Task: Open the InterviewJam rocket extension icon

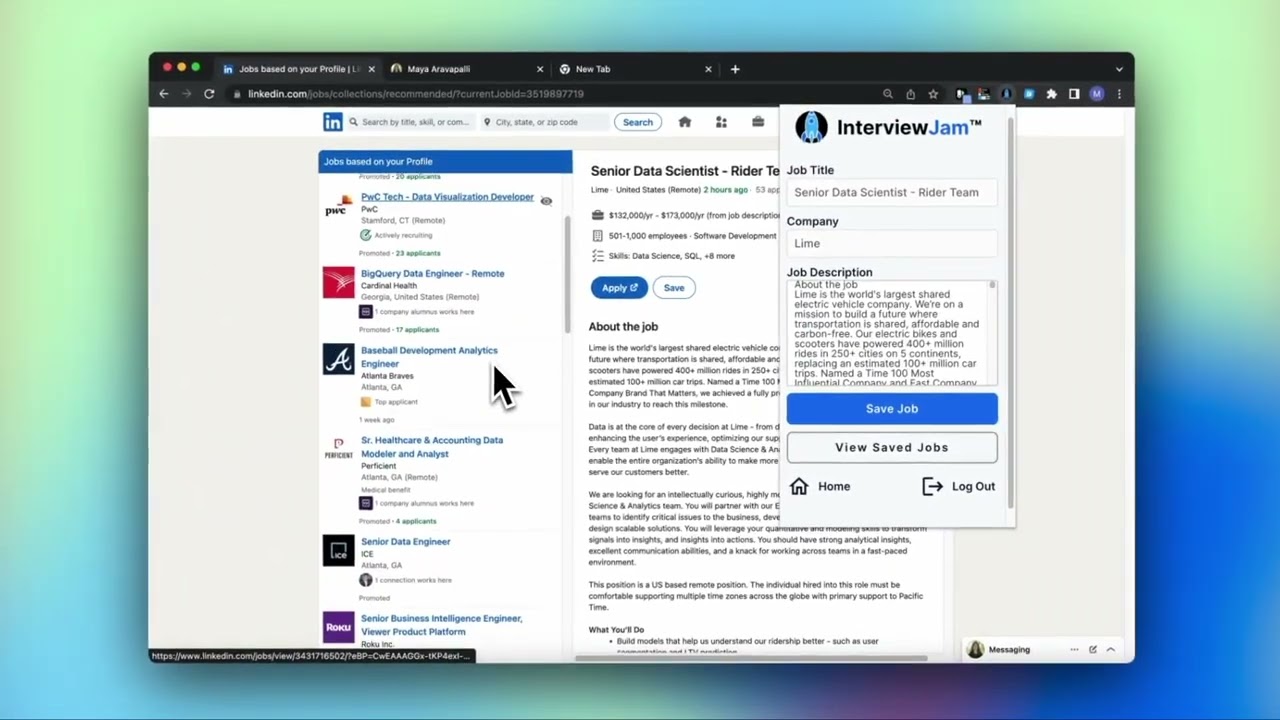Action: (x=1006, y=94)
